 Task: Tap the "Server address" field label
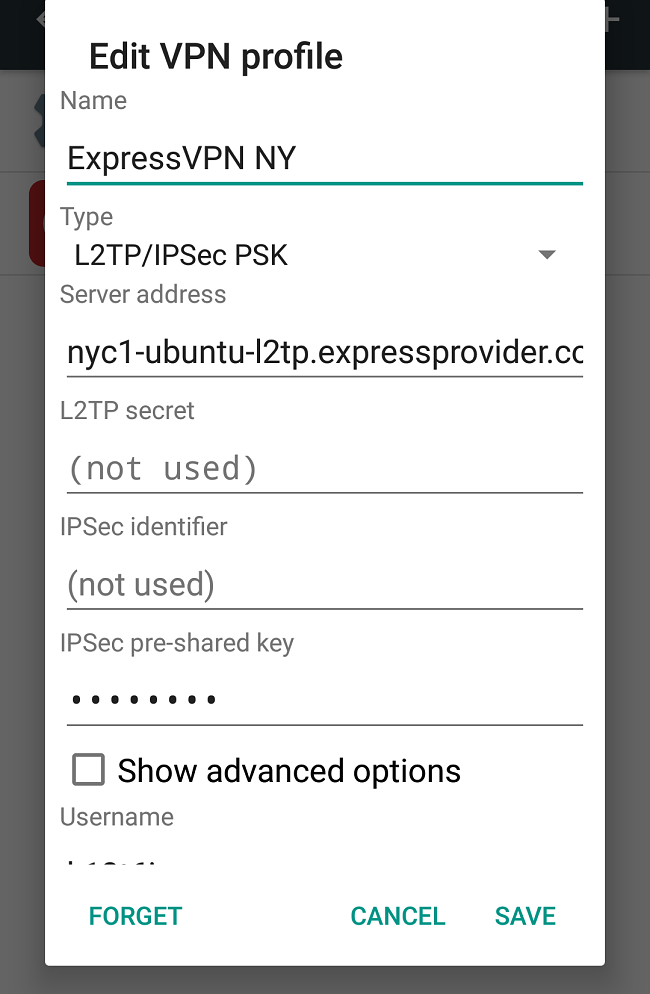pos(143,294)
